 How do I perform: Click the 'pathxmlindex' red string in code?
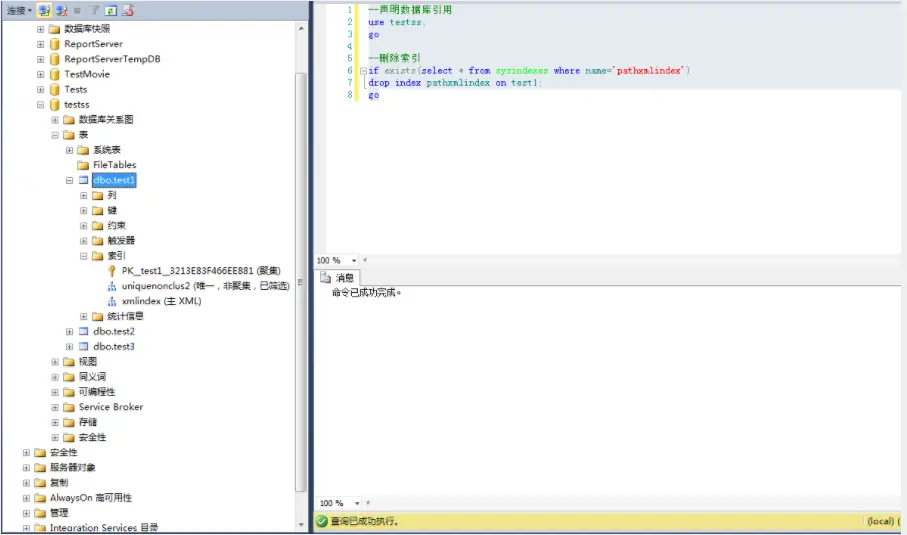pos(650,71)
